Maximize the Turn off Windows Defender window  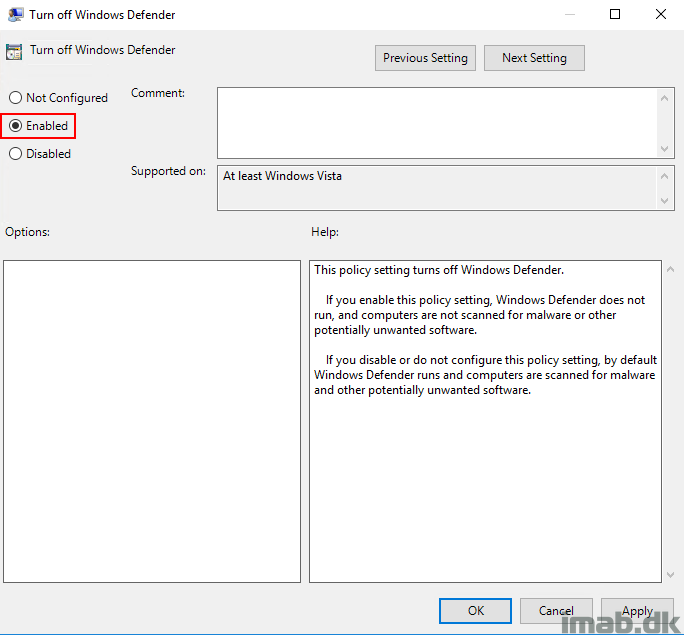pyautogui.click(x=615, y=14)
